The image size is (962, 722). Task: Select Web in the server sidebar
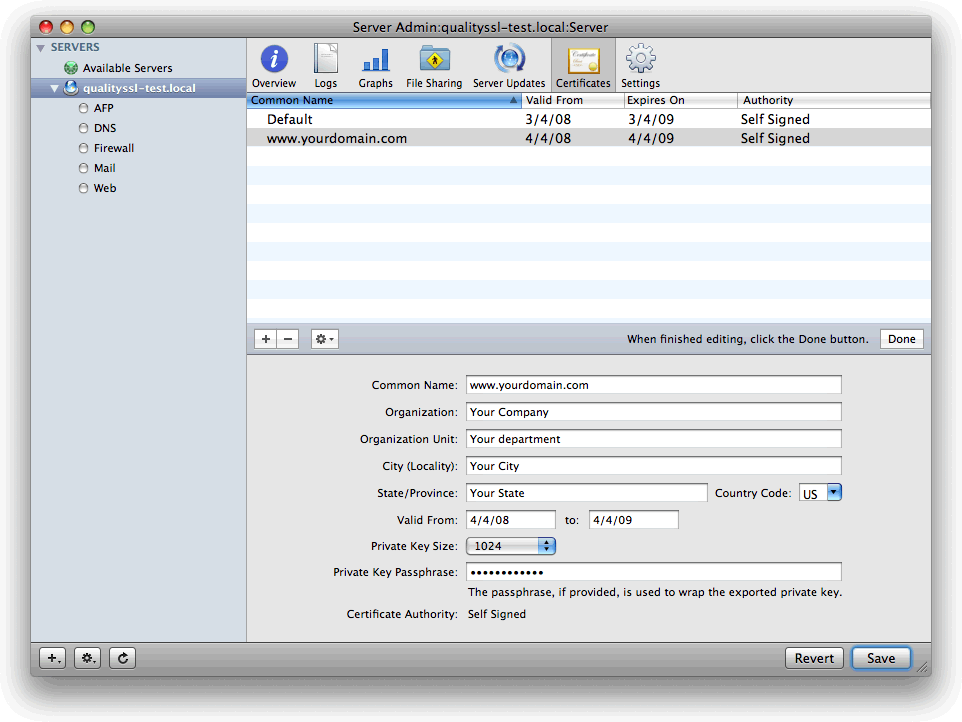pyautogui.click(x=105, y=188)
